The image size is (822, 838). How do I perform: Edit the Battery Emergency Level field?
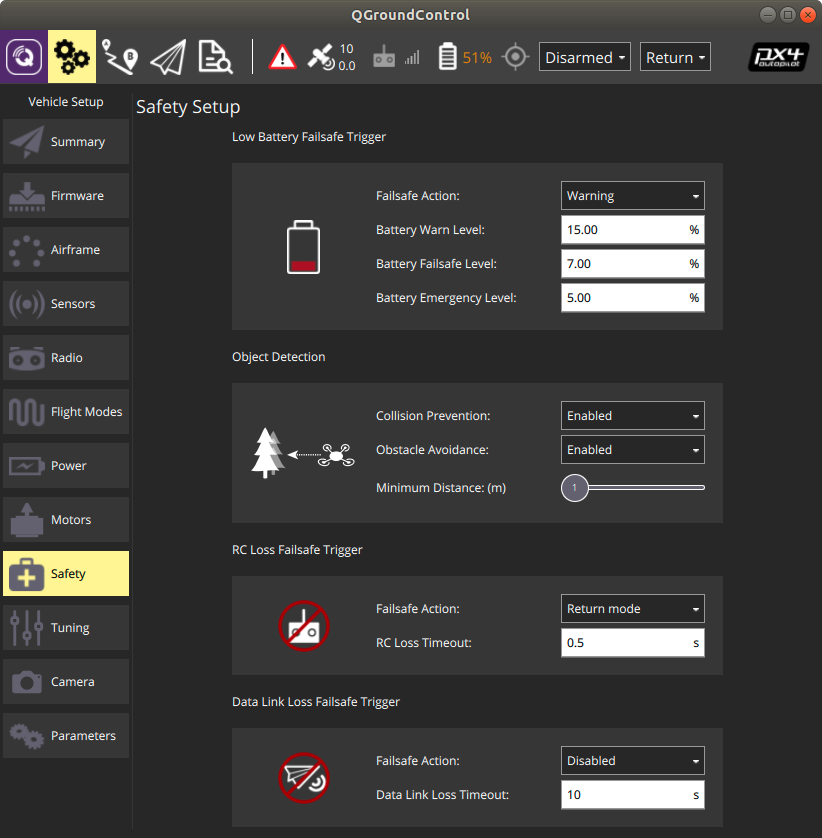(x=633, y=298)
